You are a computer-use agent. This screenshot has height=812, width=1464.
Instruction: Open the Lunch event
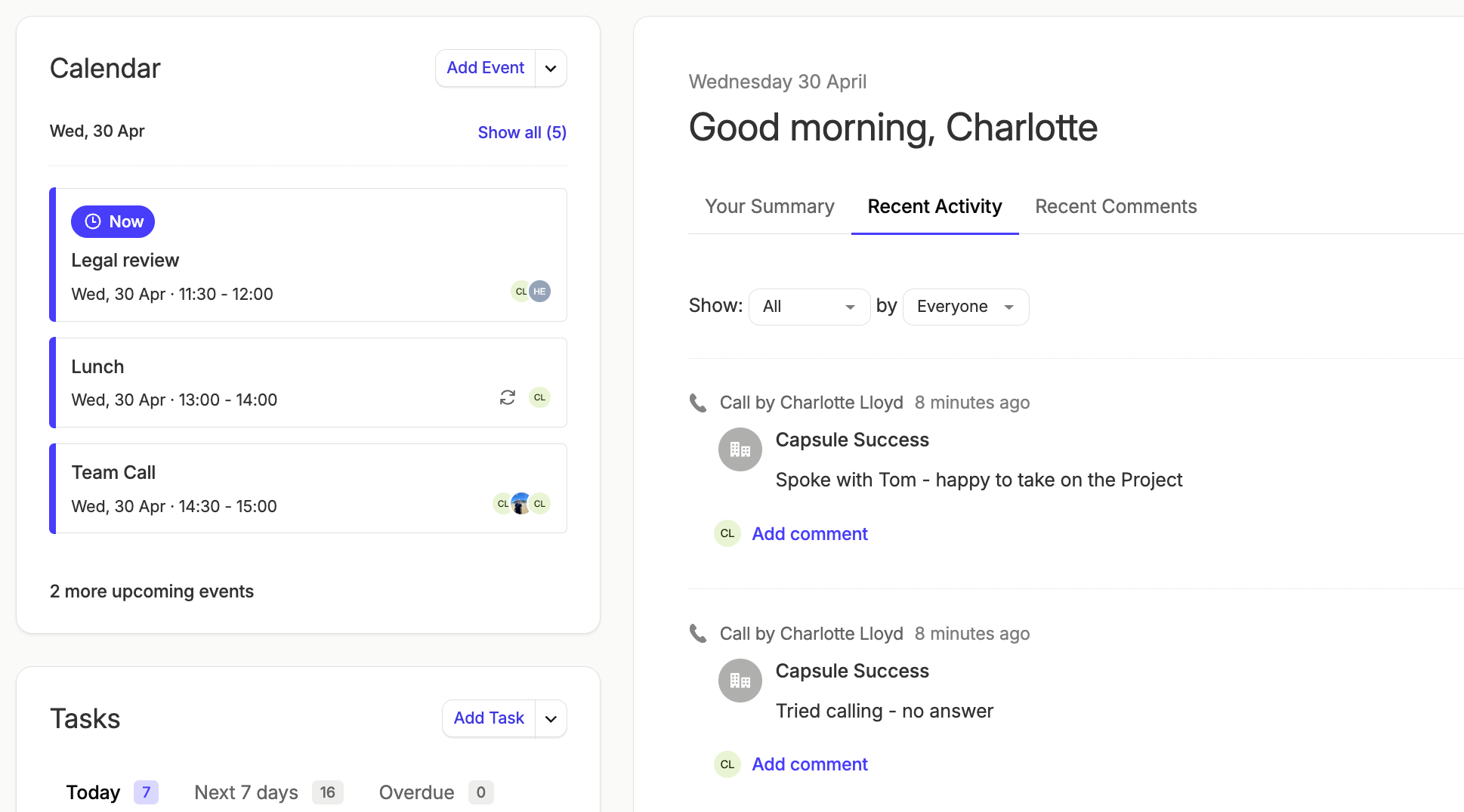click(308, 382)
